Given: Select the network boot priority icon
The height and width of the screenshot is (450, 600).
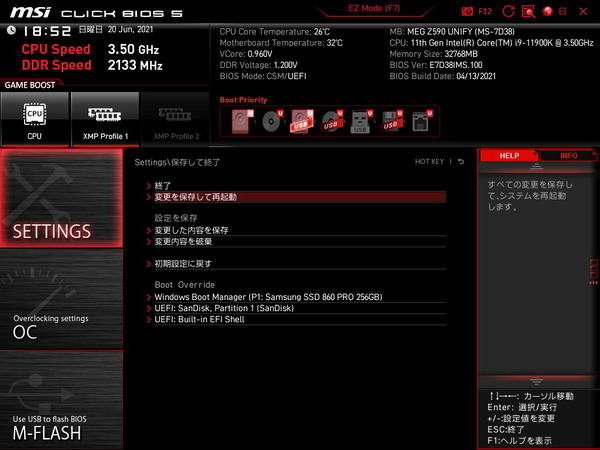Looking at the screenshot, I should point(422,121).
